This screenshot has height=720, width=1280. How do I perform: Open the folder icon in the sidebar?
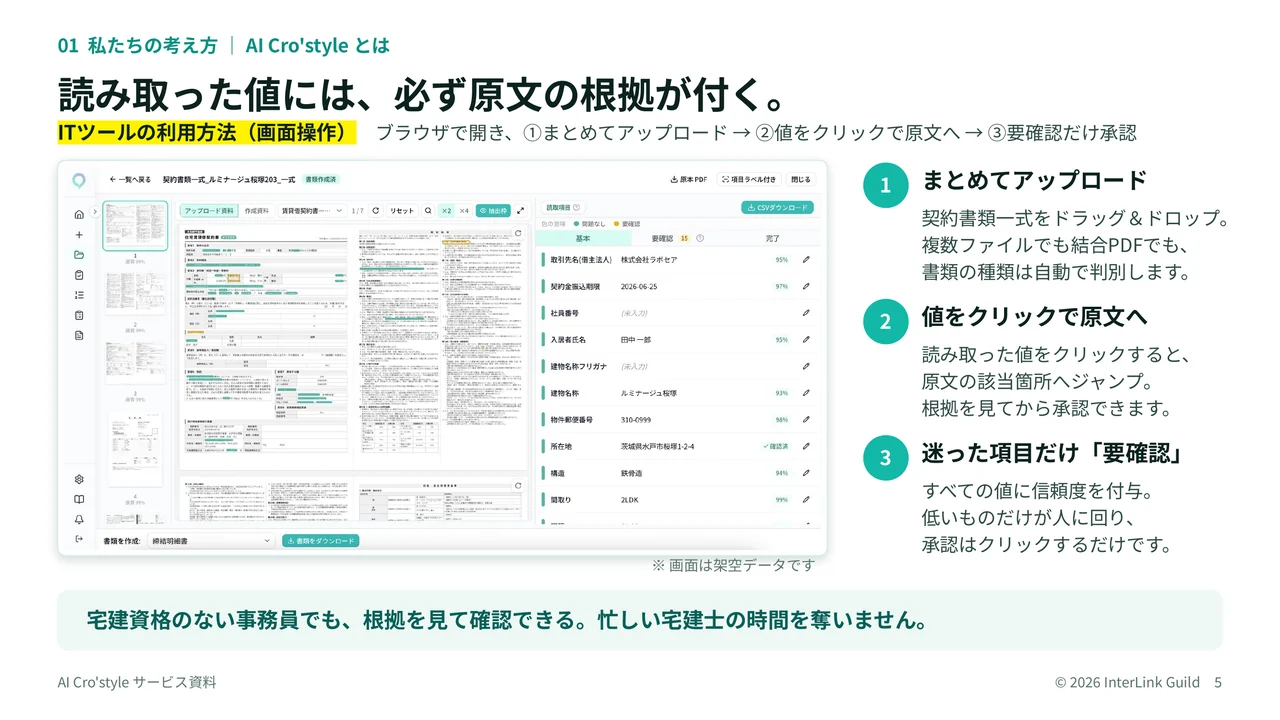79,254
